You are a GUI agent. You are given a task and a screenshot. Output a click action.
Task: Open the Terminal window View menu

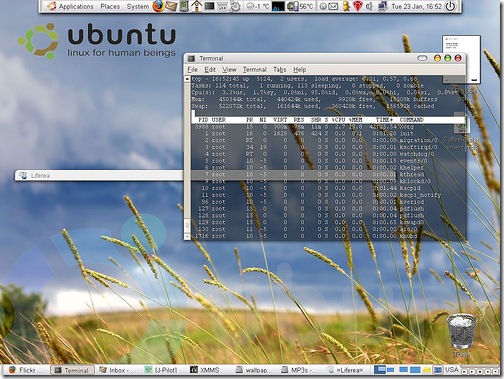(229, 70)
